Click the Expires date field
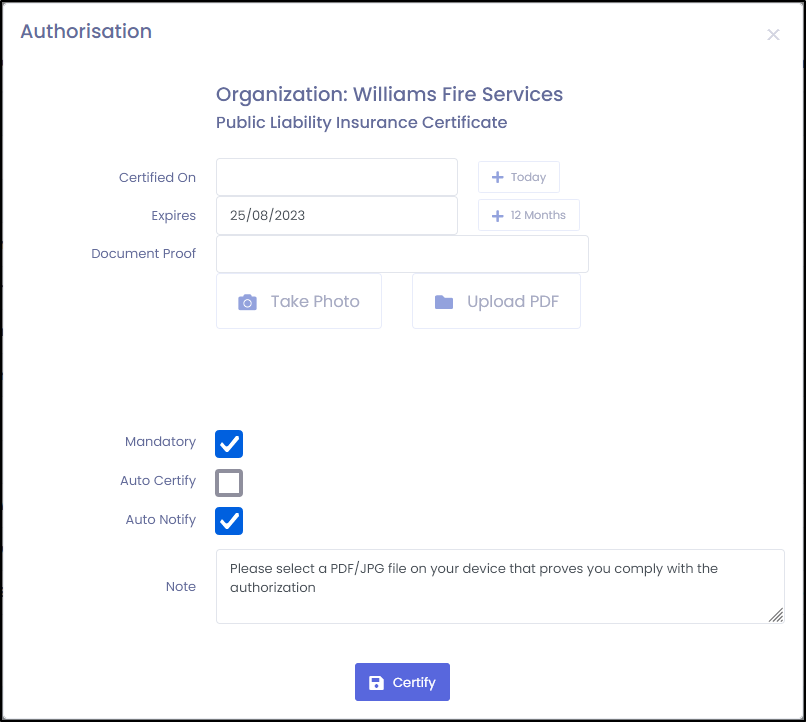Image resolution: width=806 pixels, height=722 pixels. (337, 215)
